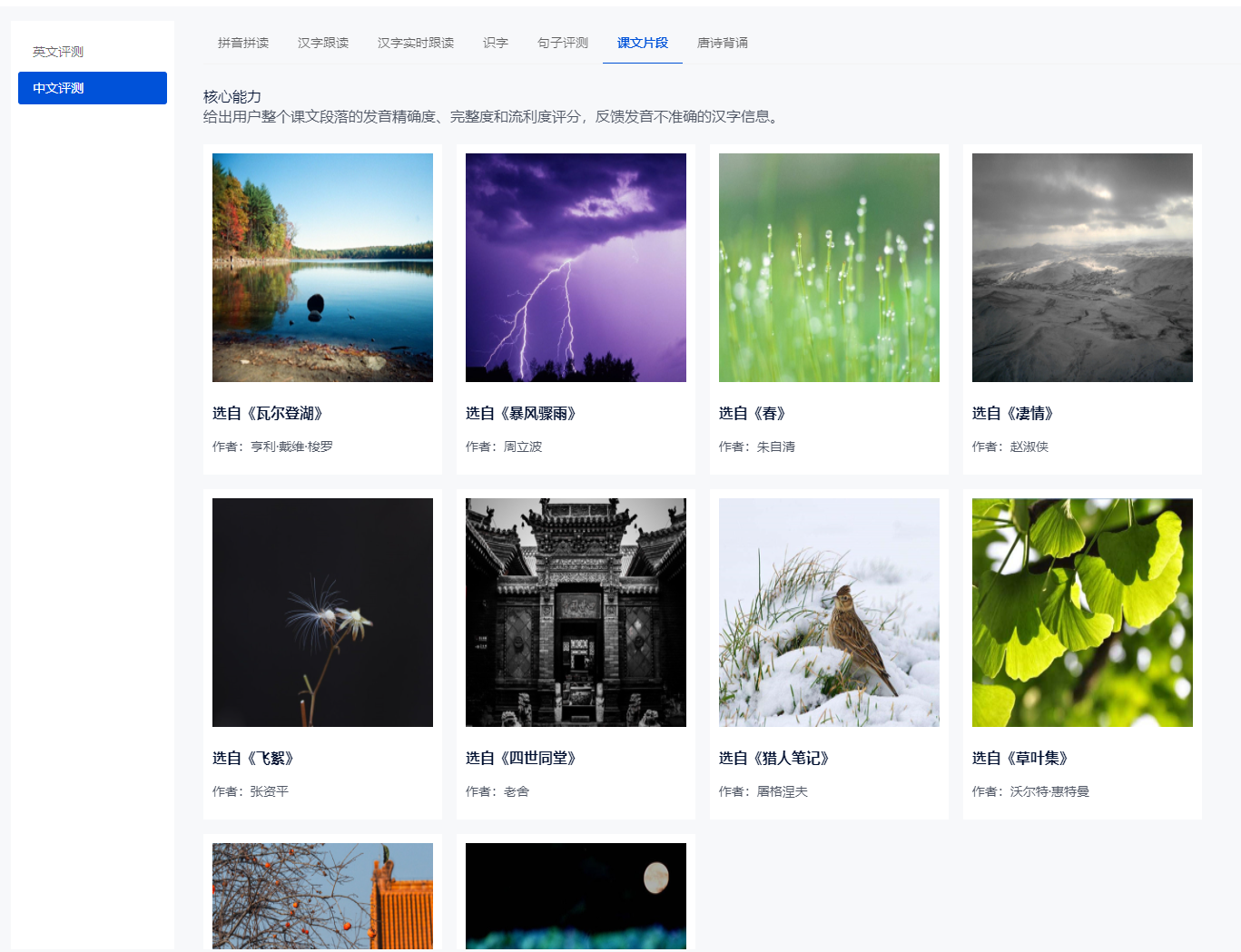
Task: Click author text 亨利·戴维·梭罗
Action: click(291, 447)
